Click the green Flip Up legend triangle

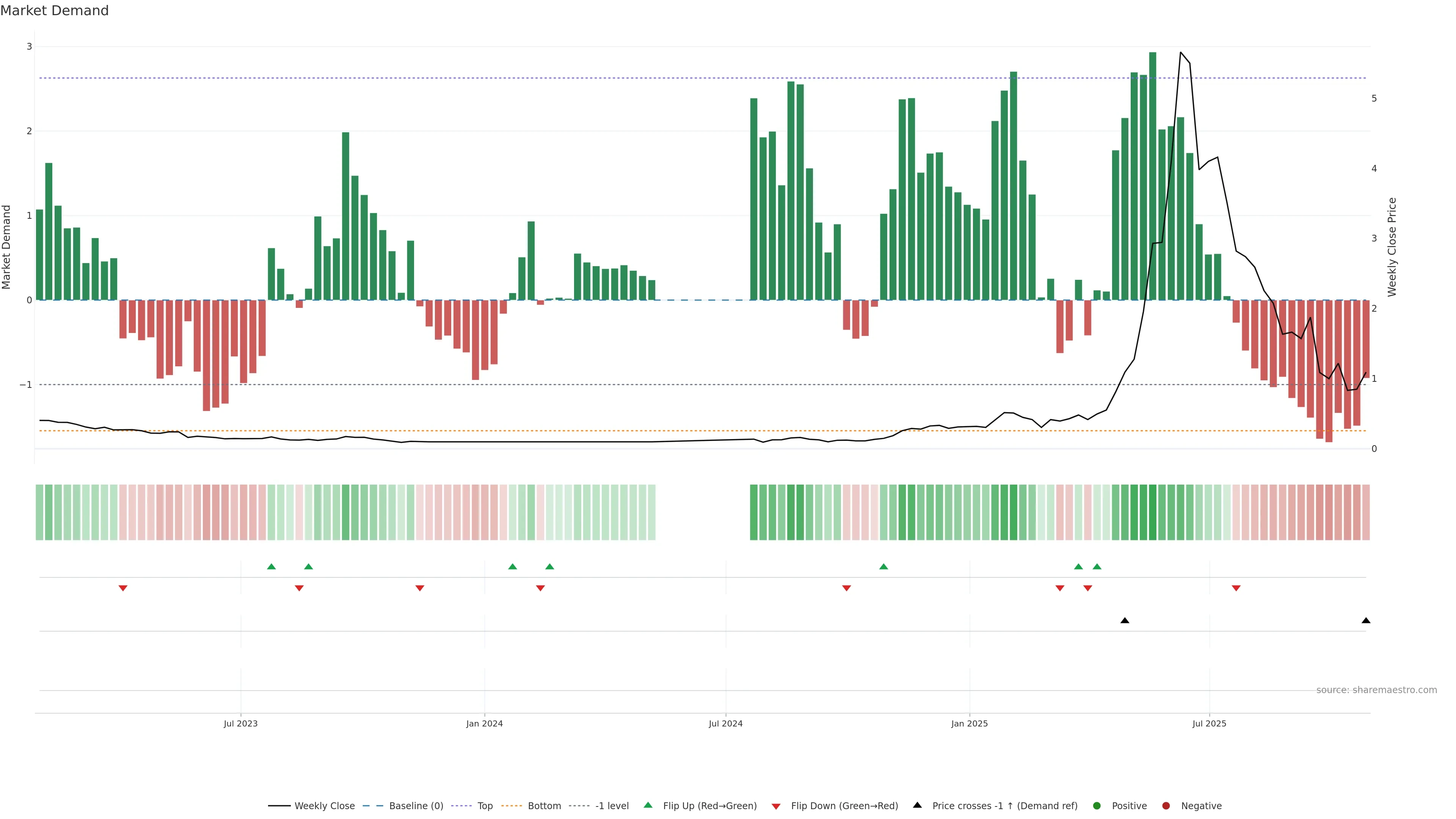[648, 805]
